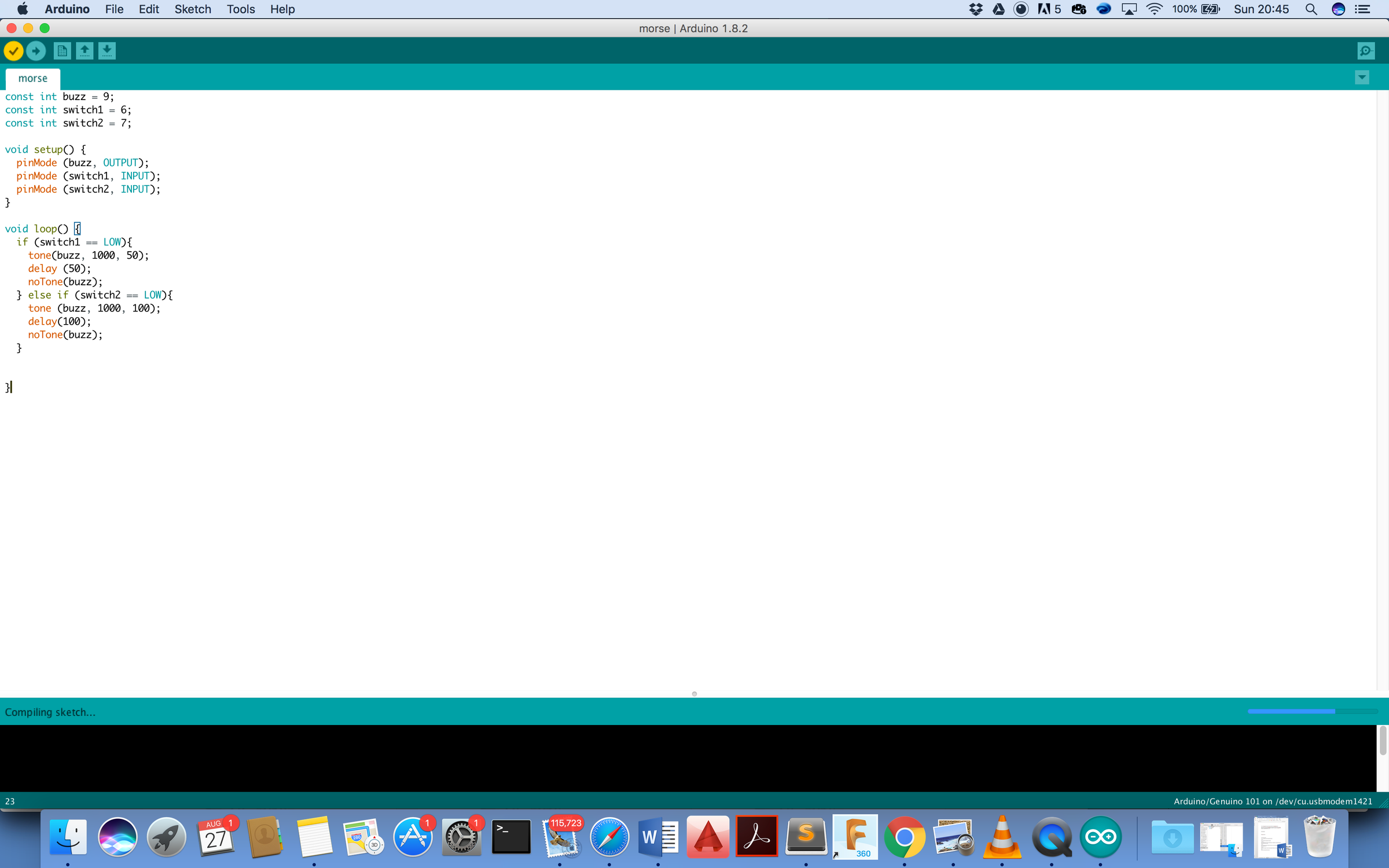This screenshot has width=1389, height=868.
Task: Select the morse sketch tab
Action: pos(33,78)
